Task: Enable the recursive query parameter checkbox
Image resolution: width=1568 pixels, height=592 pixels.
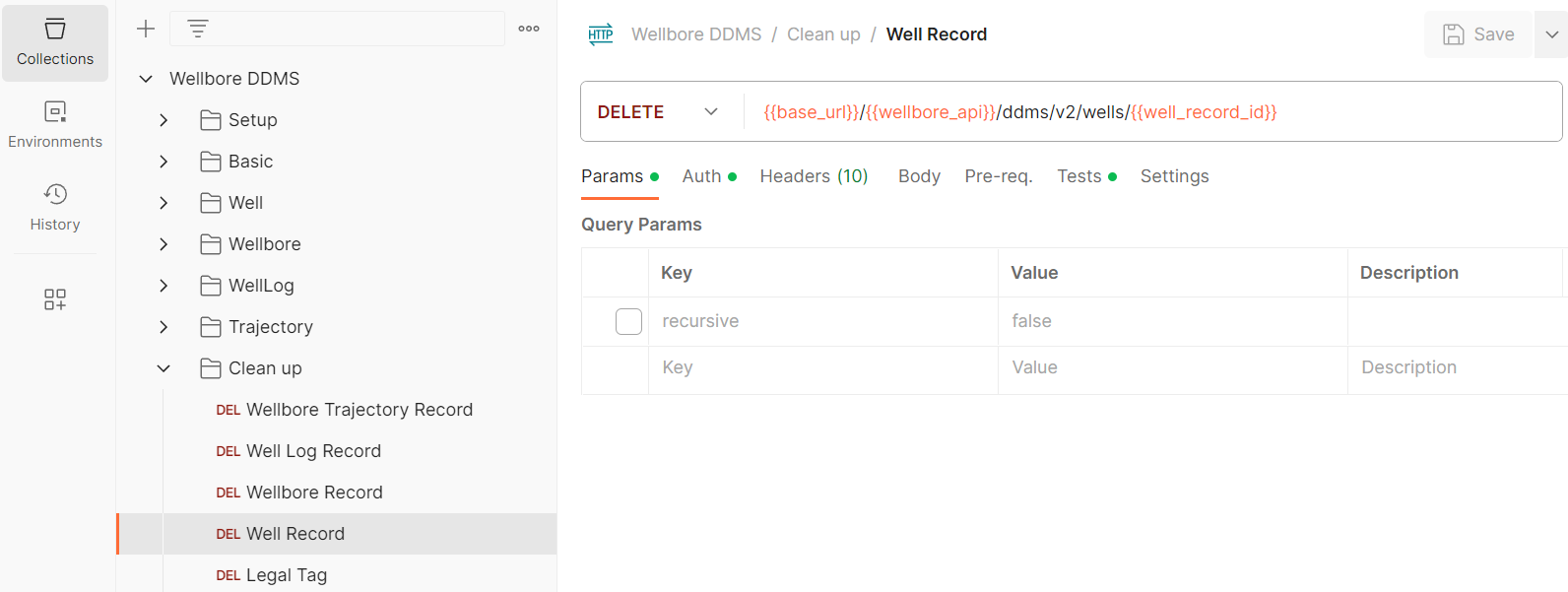Action: 628,321
